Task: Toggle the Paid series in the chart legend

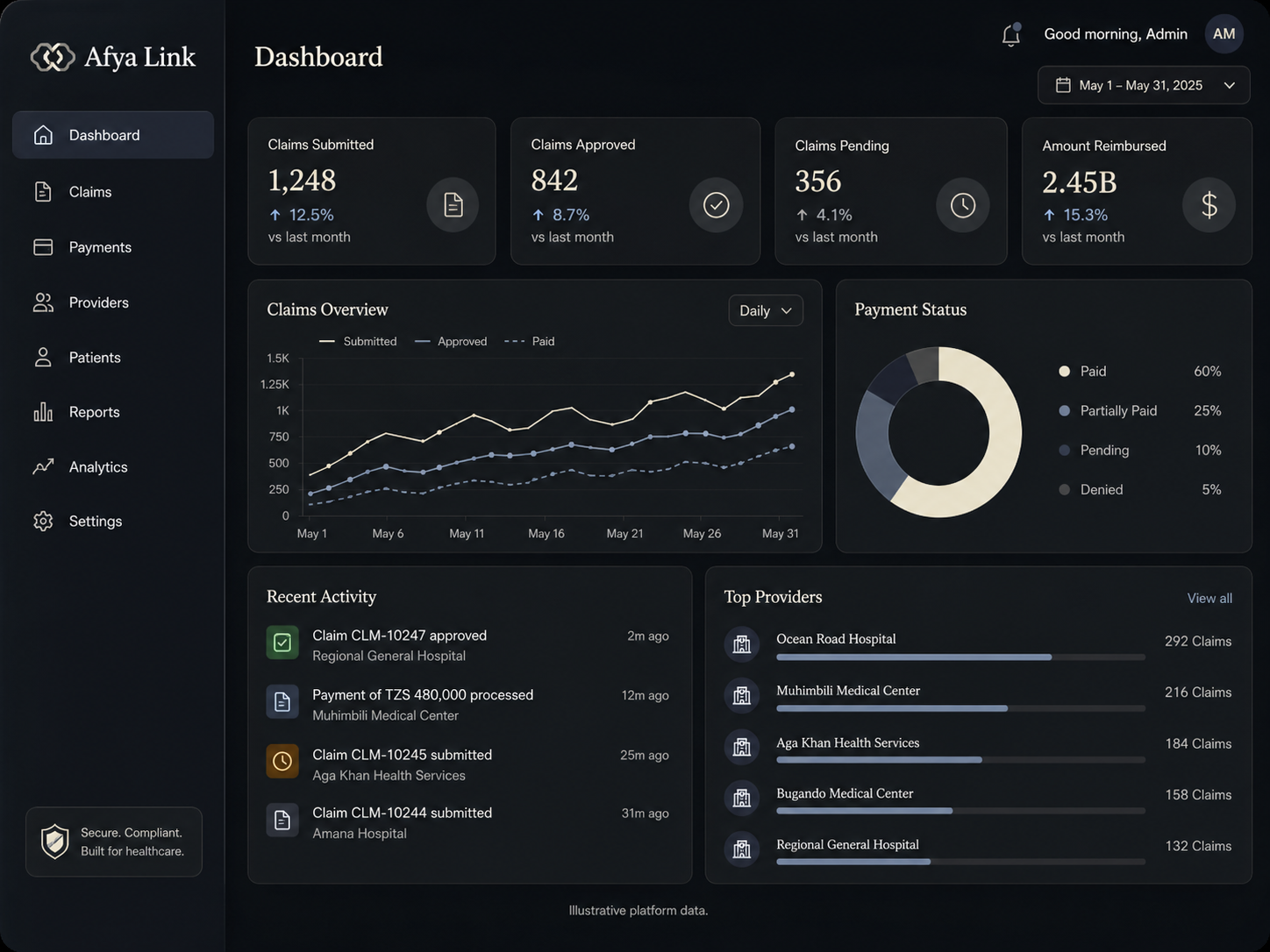Action: tap(530, 341)
